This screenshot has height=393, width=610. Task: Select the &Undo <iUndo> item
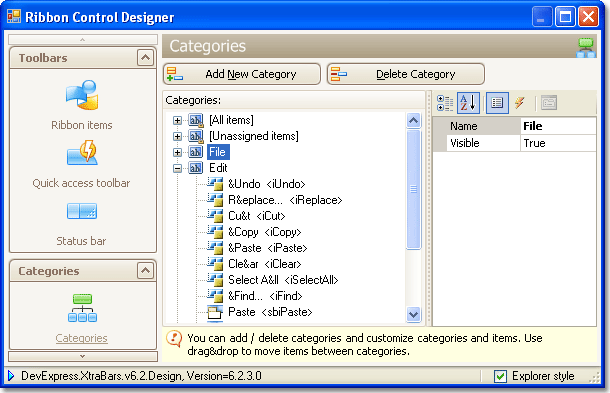(266, 184)
